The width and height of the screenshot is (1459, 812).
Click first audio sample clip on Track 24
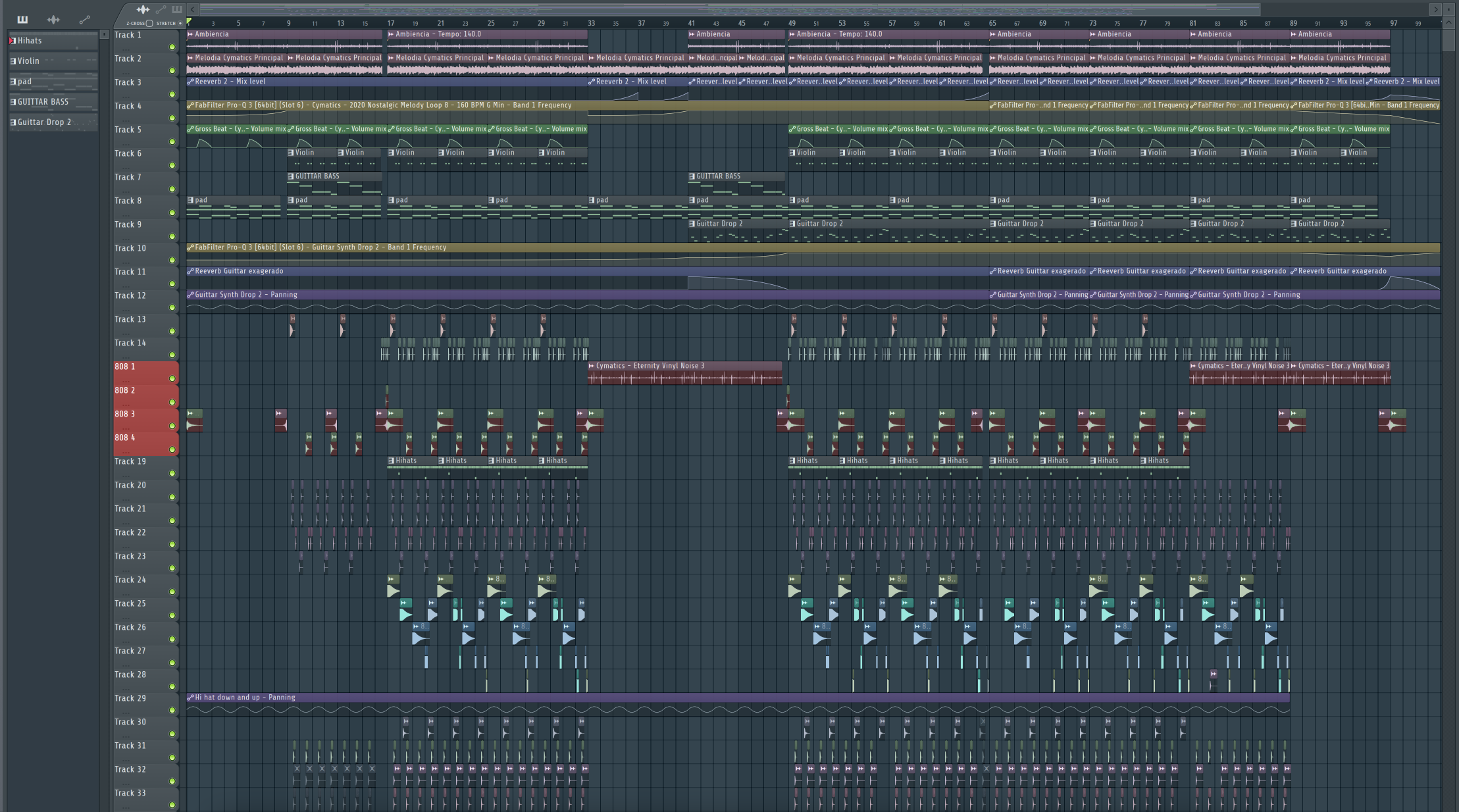pyautogui.click(x=394, y=586)
